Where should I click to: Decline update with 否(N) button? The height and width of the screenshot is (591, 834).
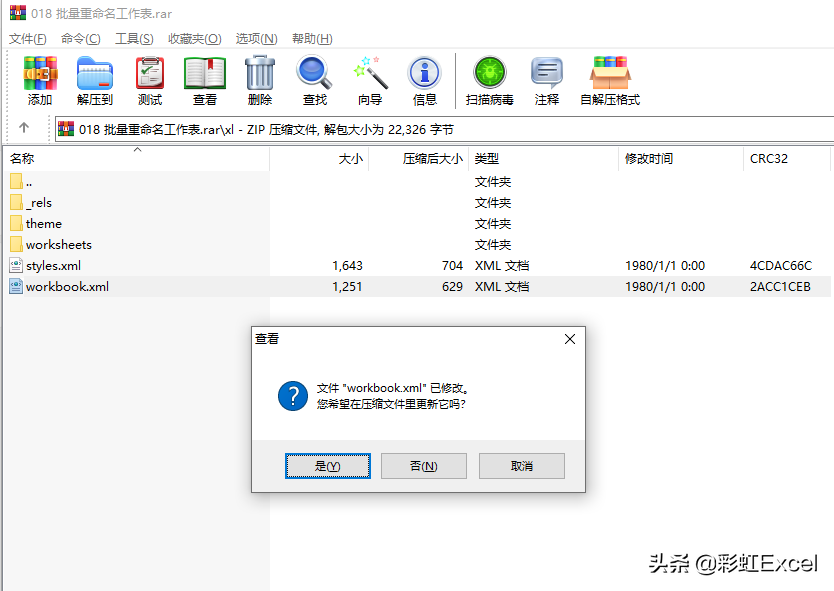pos(424,466)
